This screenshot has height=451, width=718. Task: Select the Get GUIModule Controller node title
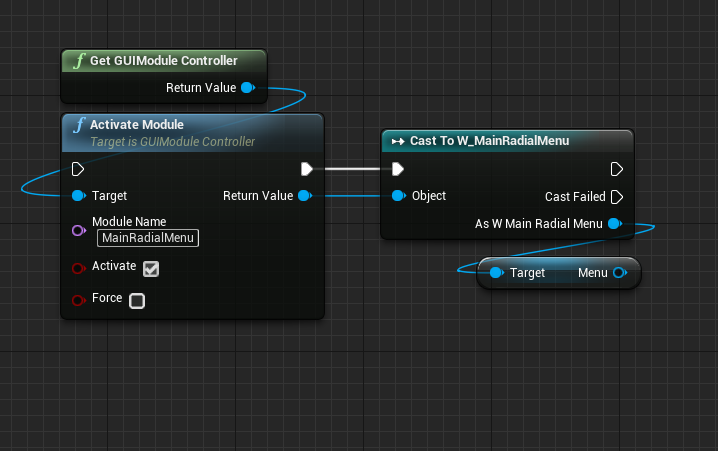coord(163,61)
